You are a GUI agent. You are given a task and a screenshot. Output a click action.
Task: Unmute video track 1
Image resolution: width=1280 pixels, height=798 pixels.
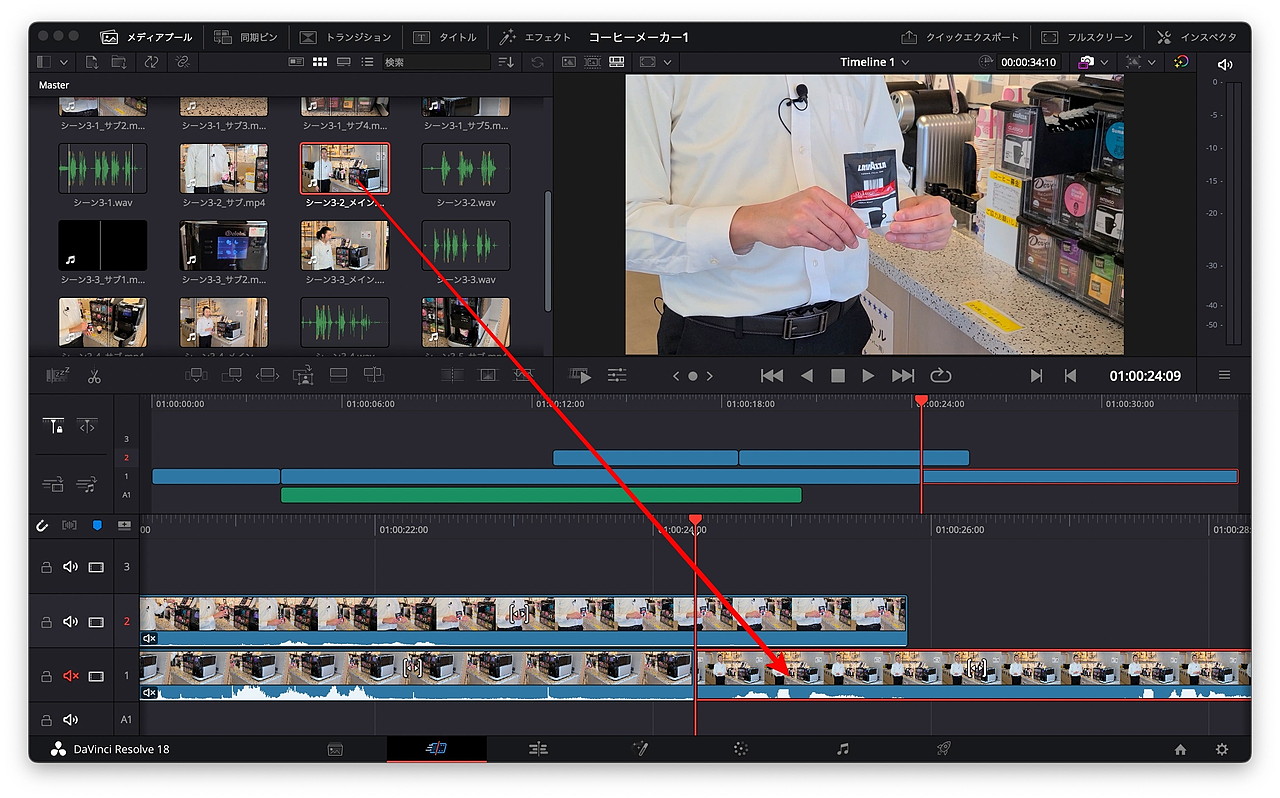70,676
